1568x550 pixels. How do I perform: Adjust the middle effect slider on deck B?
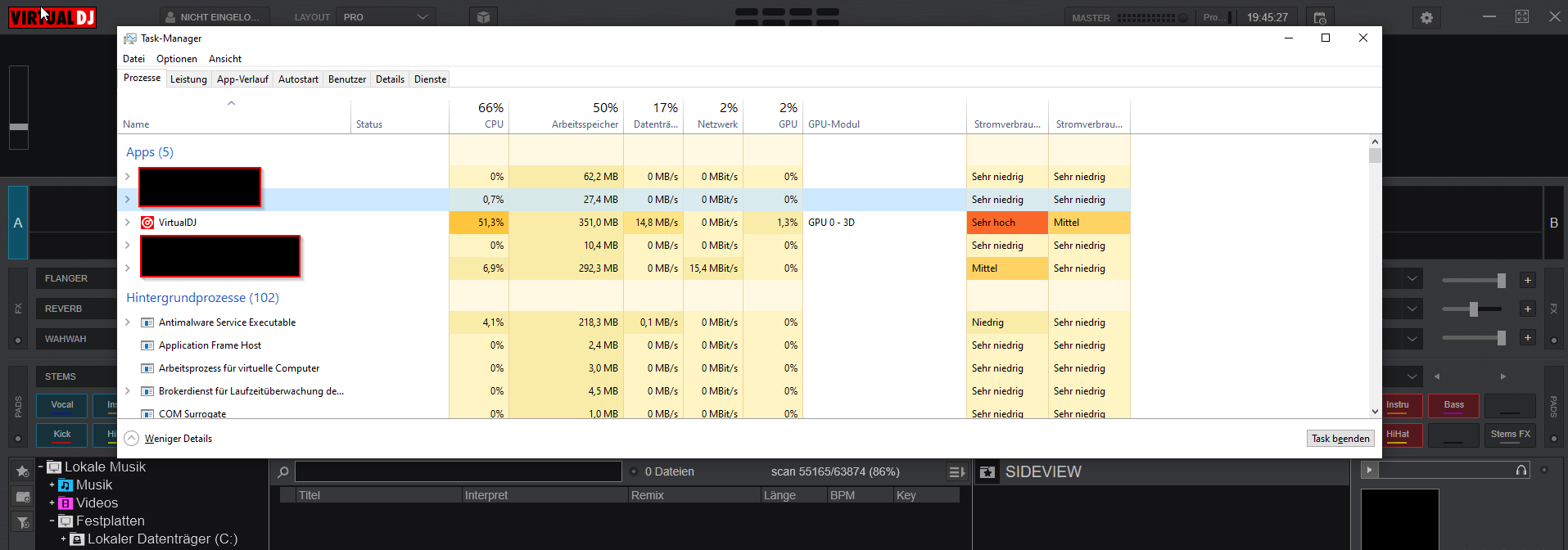1474,309
